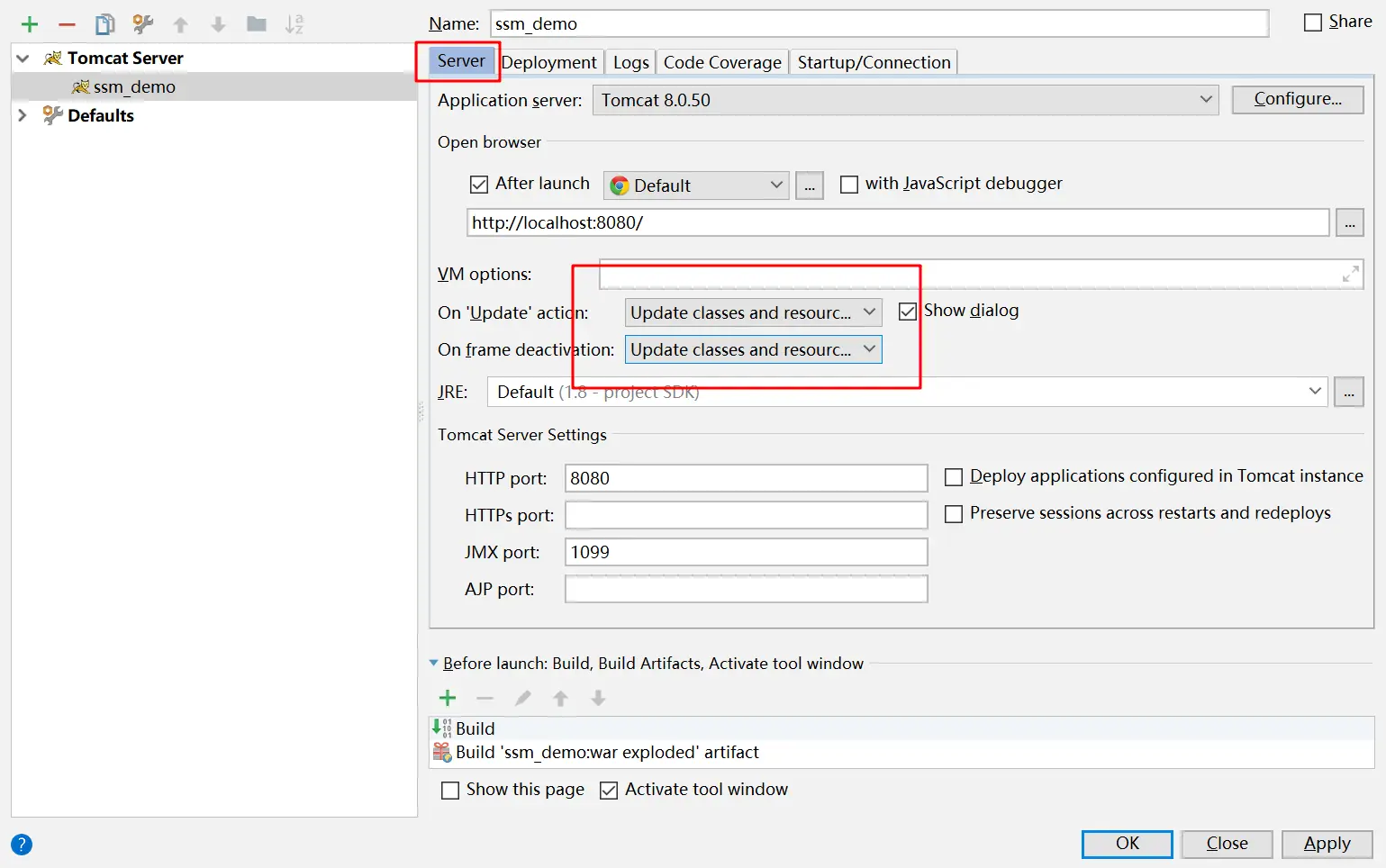Check Show this page checkbox

(x=450, y=791)
